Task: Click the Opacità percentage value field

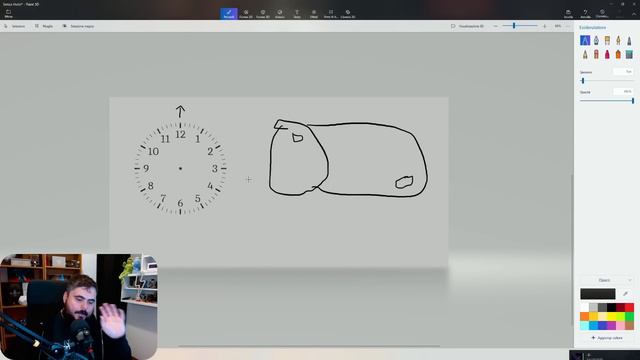Action: 623,91
